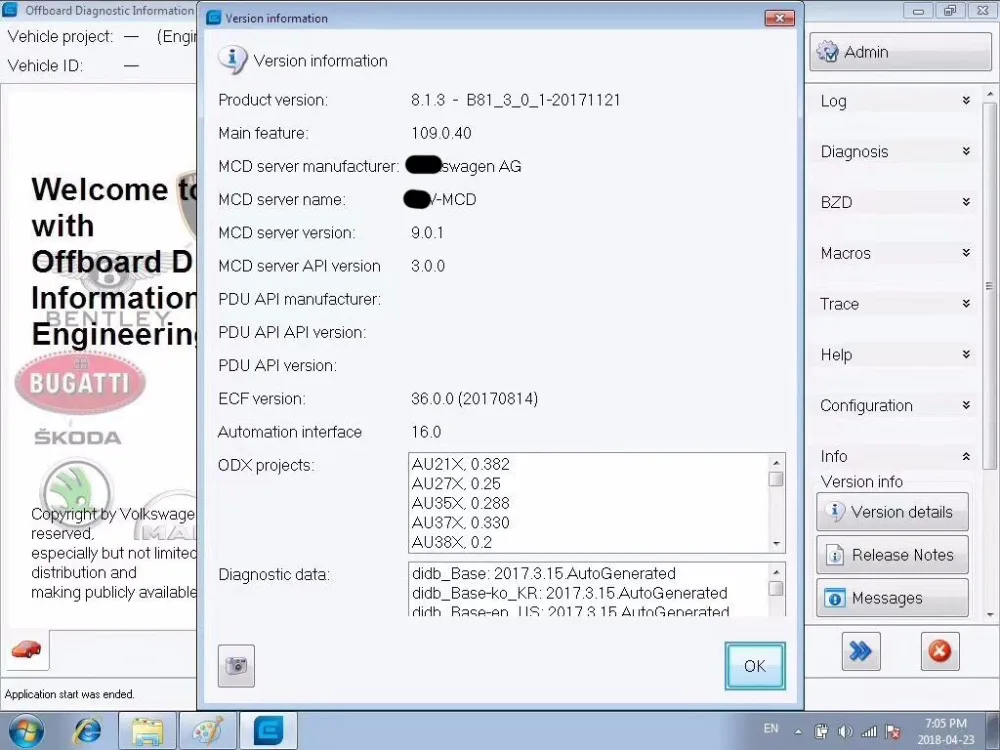This screenshot has height=750, width=1000.
Task: Show hidden tray icons arrow
Action: pyautogui.click(x=798, y=732)
